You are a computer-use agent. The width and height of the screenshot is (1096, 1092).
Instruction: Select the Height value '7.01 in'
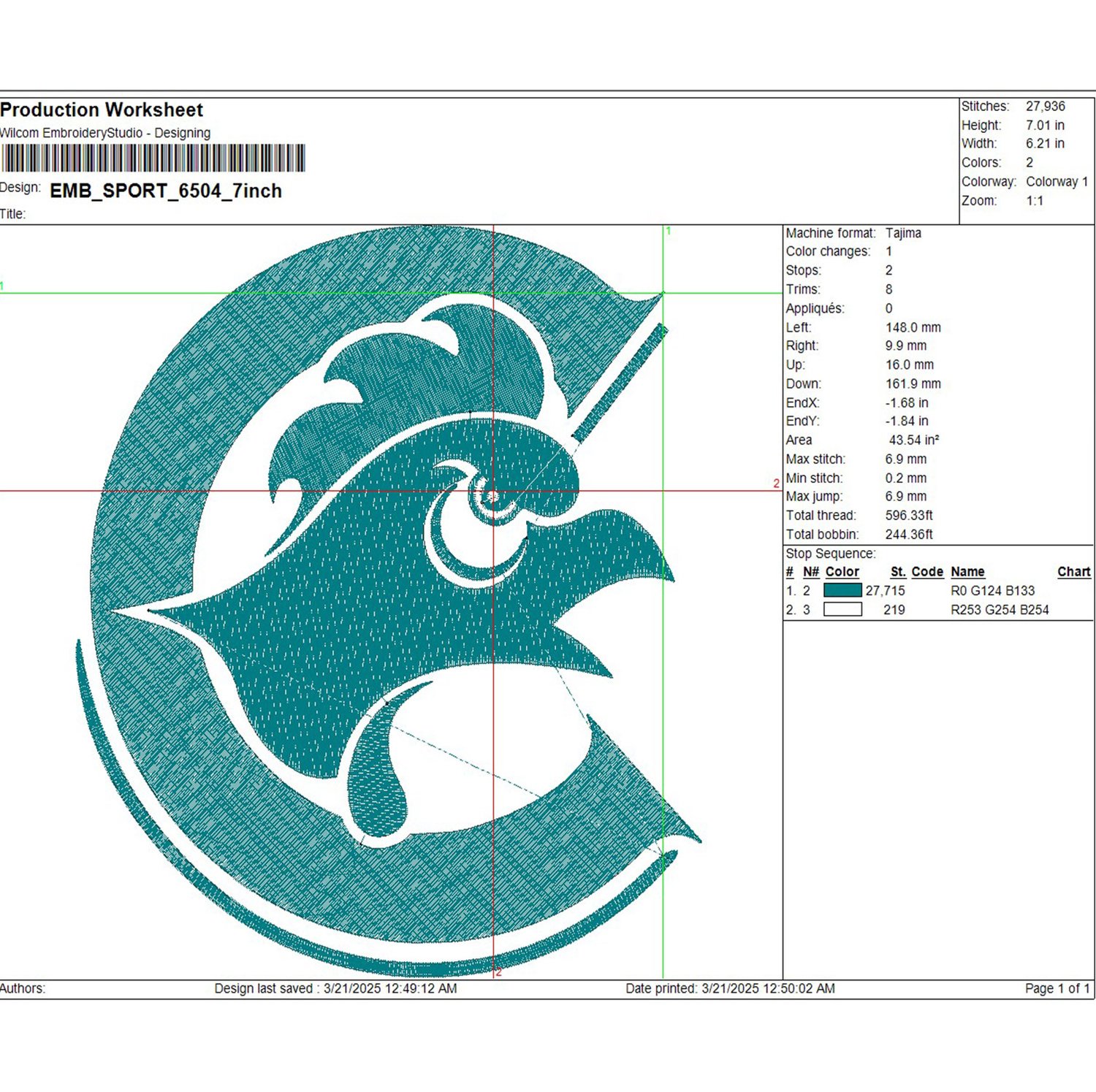coord(1045,126)
